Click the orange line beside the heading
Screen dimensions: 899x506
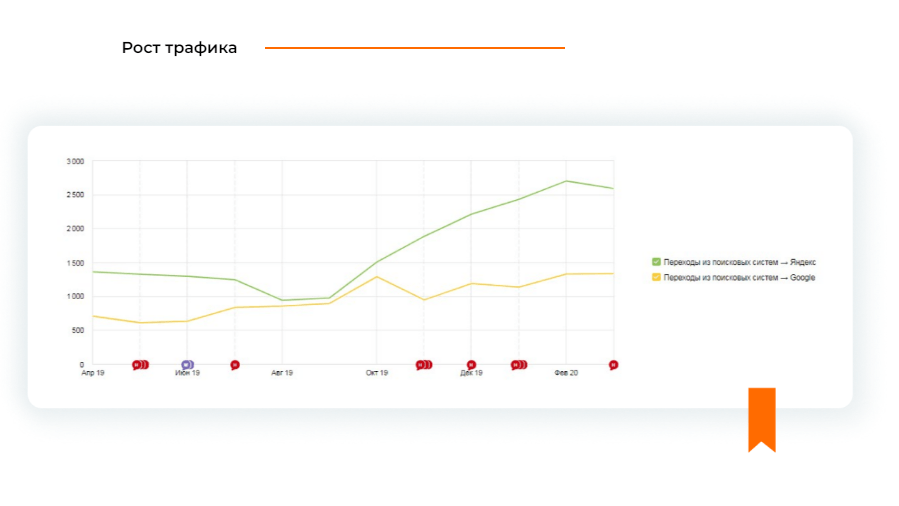tap(414, 48)
